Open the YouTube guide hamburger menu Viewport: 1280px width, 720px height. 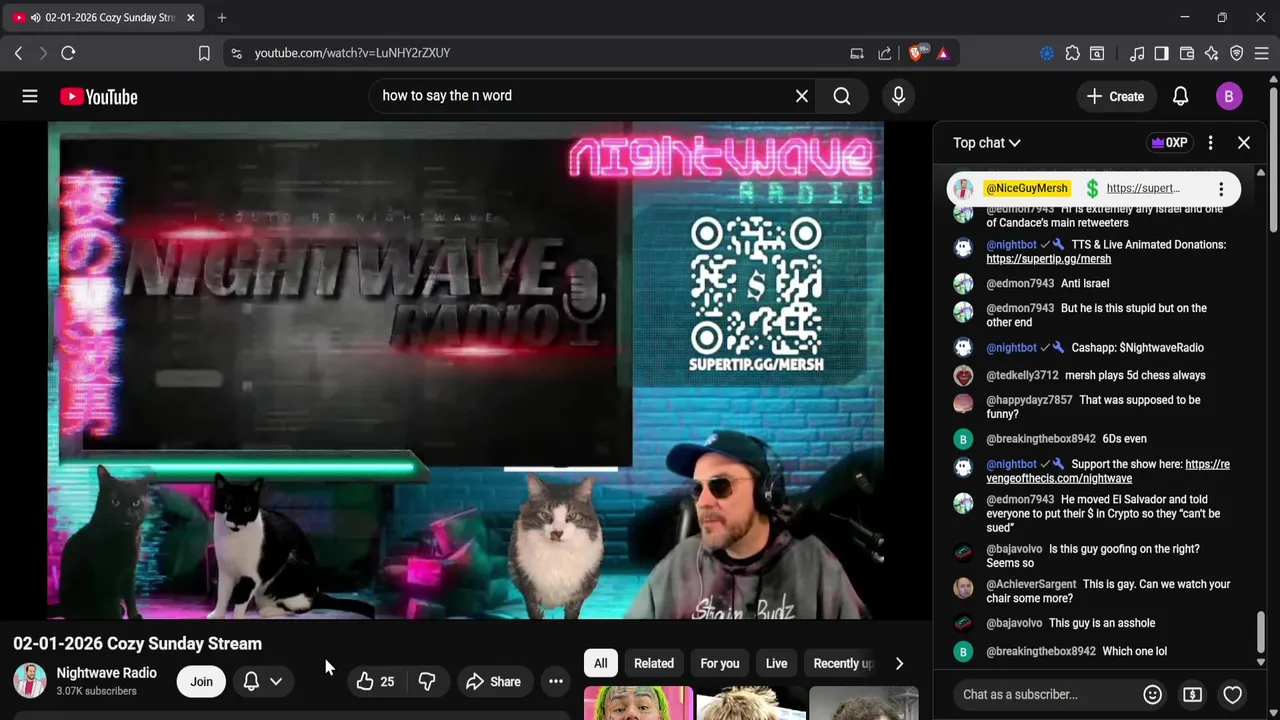click(x=30, y=96)
